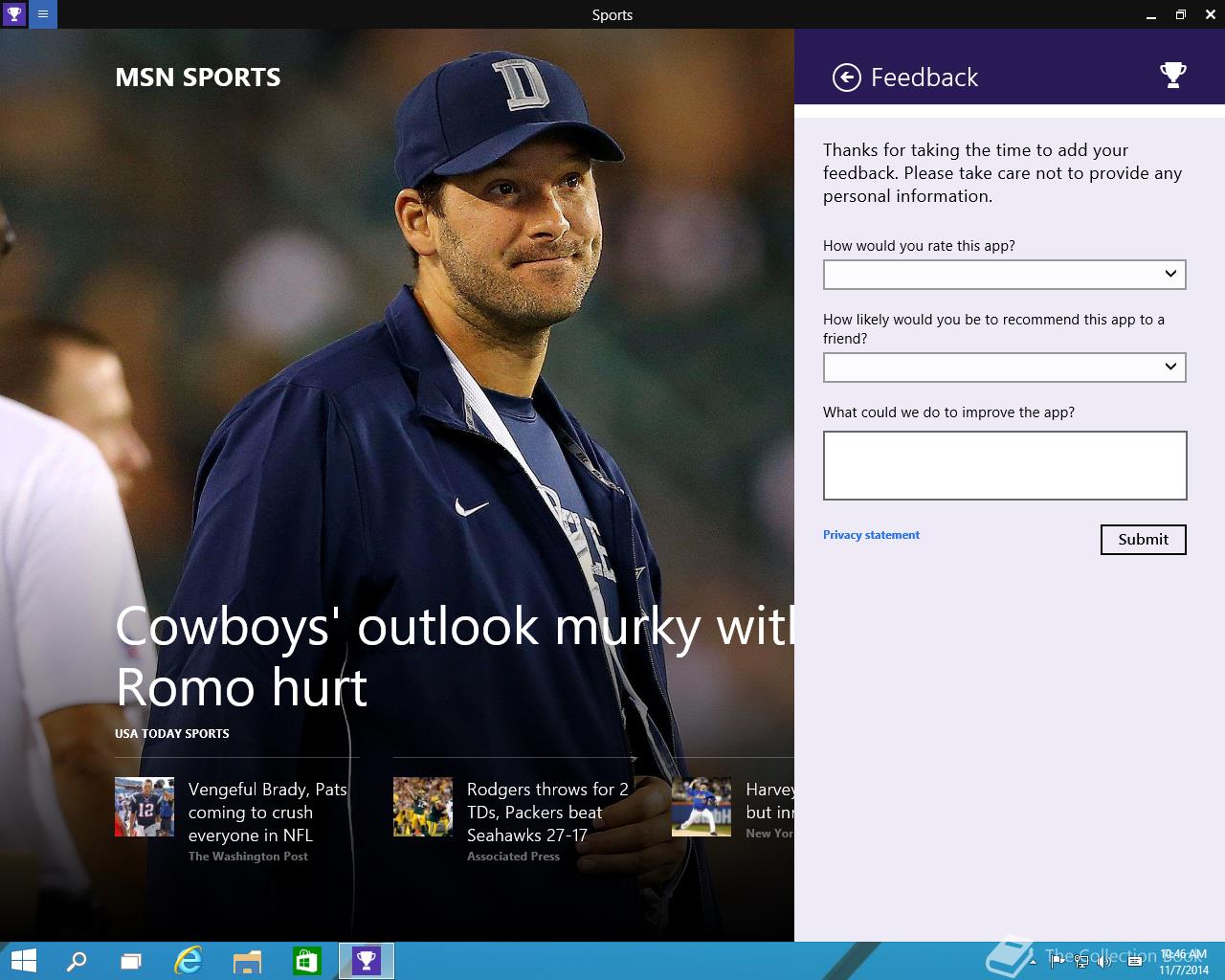Open the Privacy statement link
The image size is (1225, 980).
coord(871,535)
